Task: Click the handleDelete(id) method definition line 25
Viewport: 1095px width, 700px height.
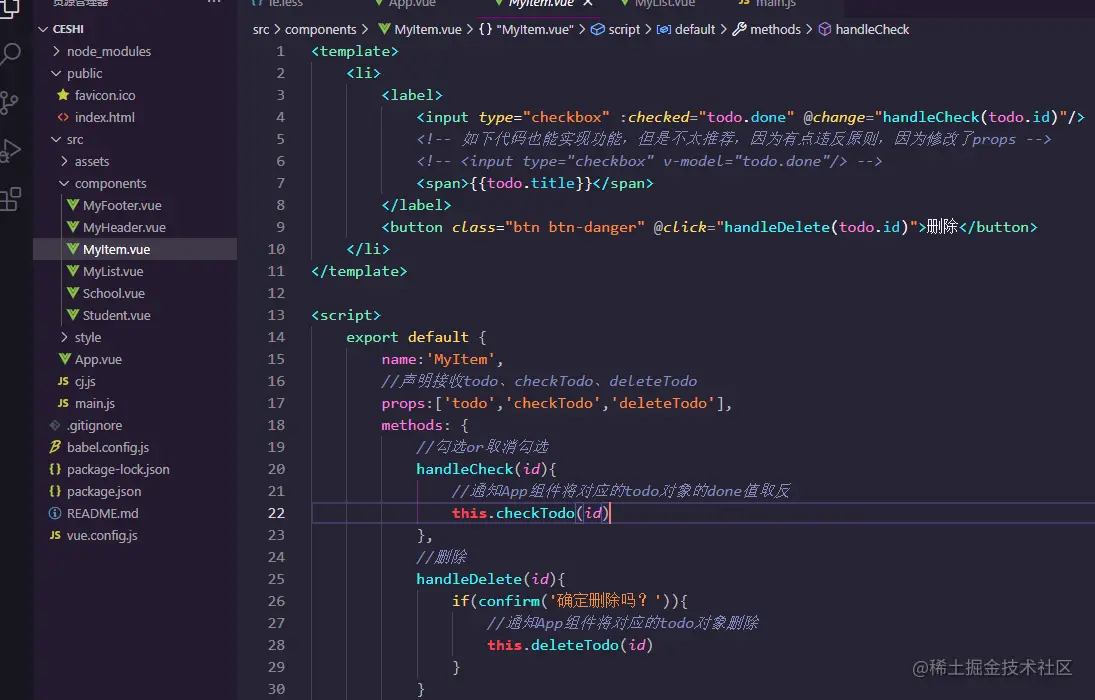Action: click(x=491, y=579)
